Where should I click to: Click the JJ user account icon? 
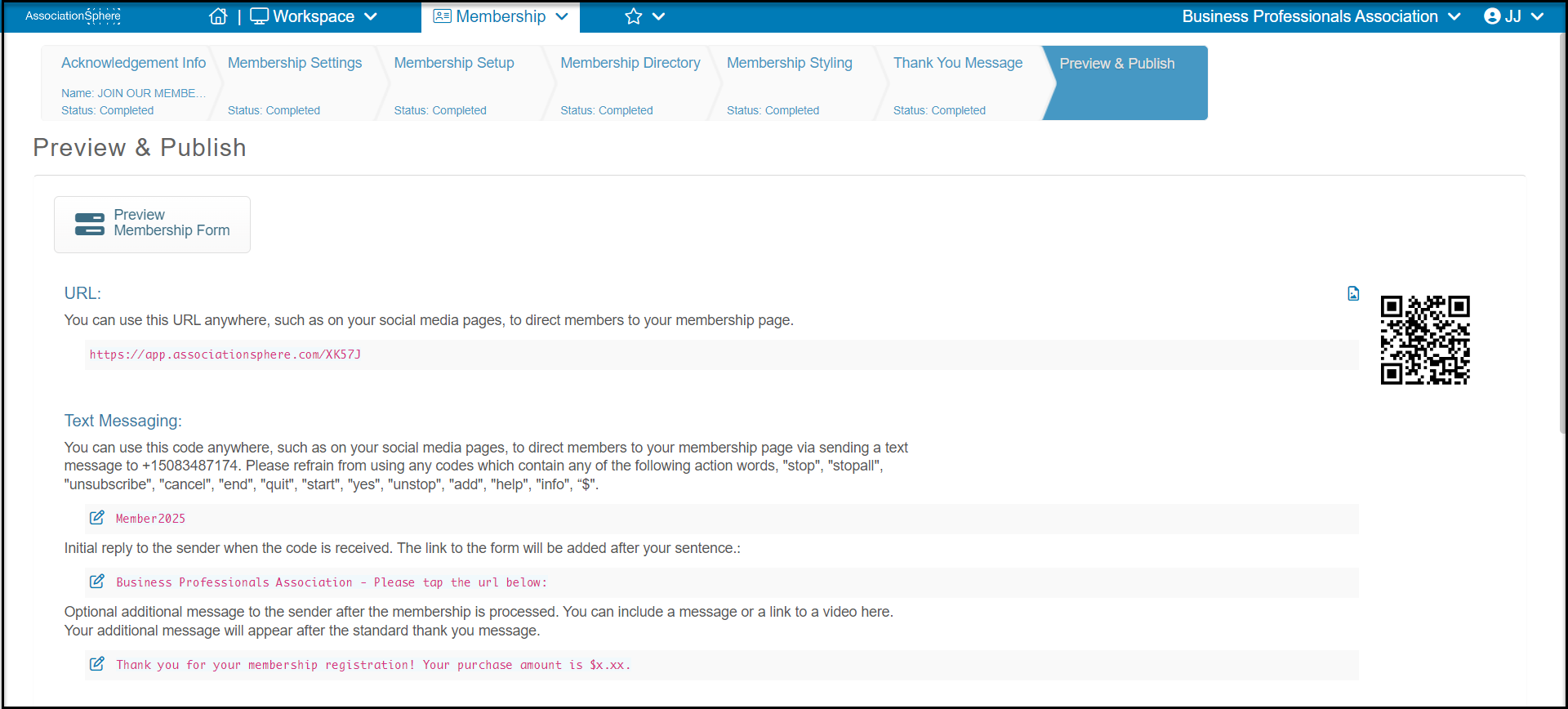coord(1492,16)
